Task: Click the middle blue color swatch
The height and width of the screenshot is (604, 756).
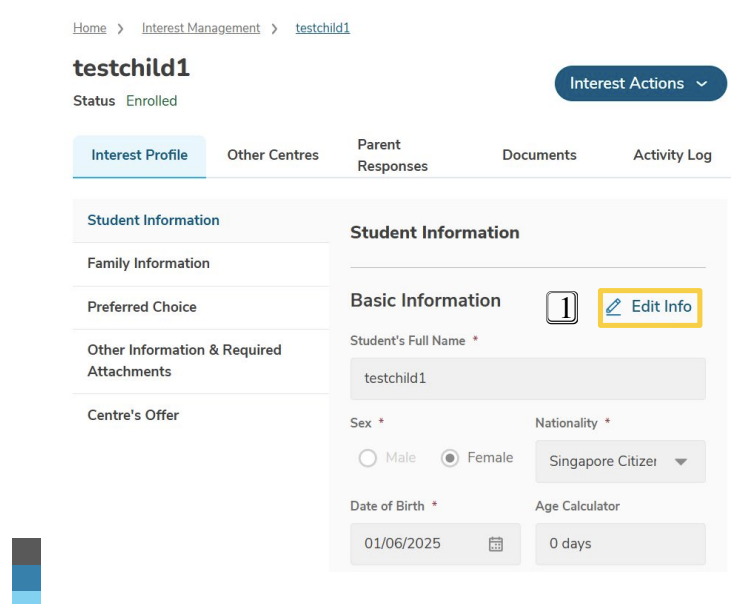Action: click(x=27, y=578)
